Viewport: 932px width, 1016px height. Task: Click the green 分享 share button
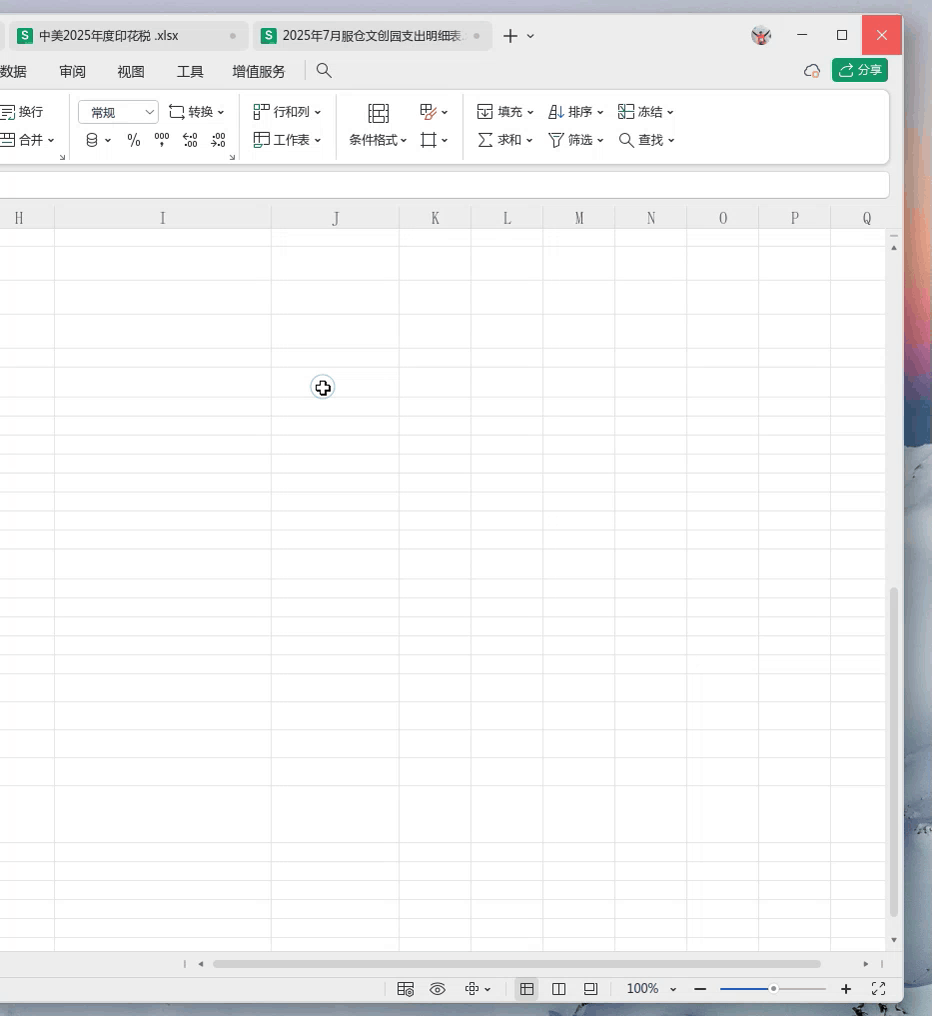coord(860,70)
